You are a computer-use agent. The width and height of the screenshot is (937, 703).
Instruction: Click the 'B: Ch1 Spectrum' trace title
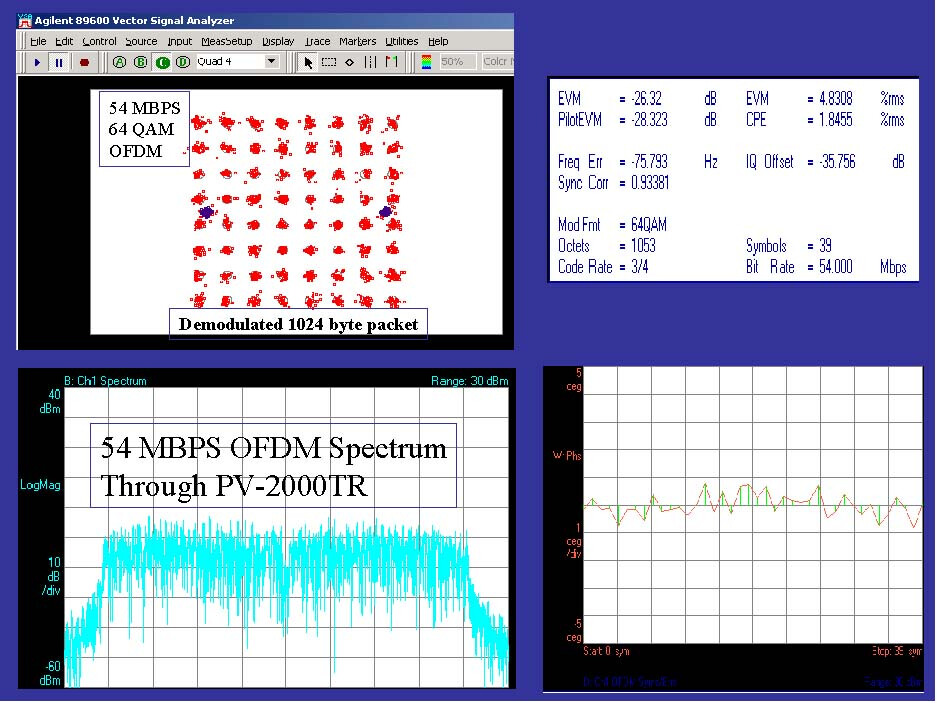point(105,381)
